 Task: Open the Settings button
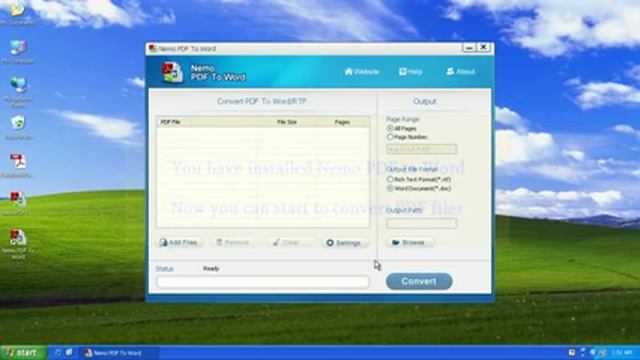(x=344, y=243)
